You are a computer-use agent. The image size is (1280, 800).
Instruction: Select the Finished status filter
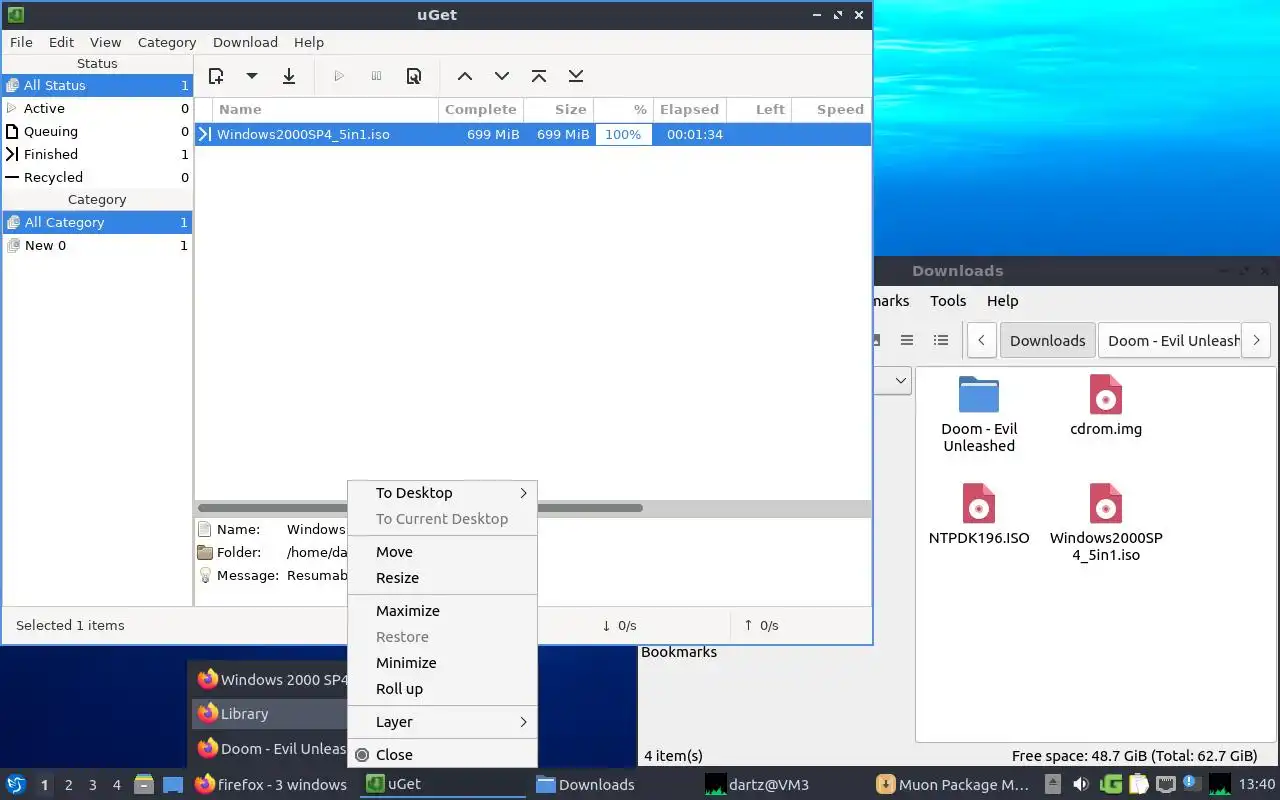(x=97, y=154)
